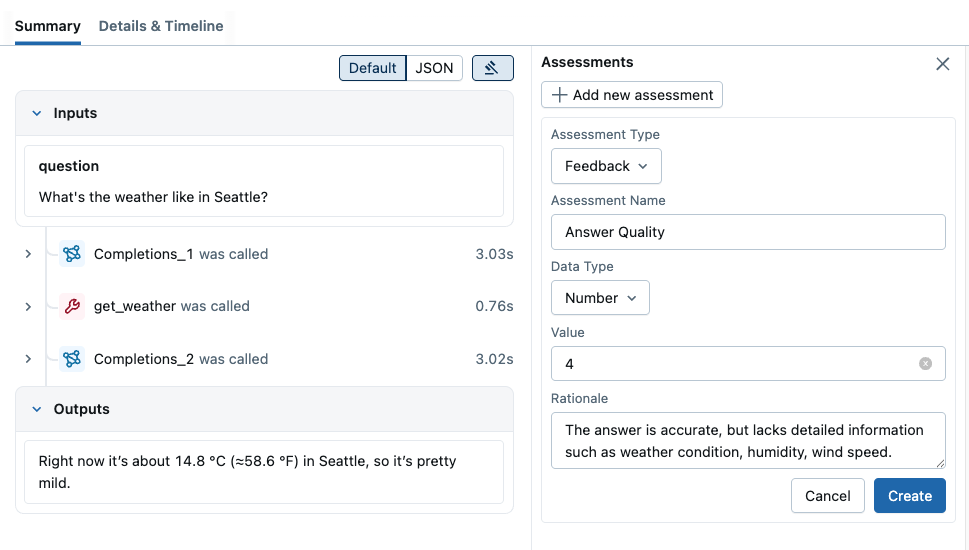Collapse the Inputs section
969x550 pixels.
tap(37, 113)
